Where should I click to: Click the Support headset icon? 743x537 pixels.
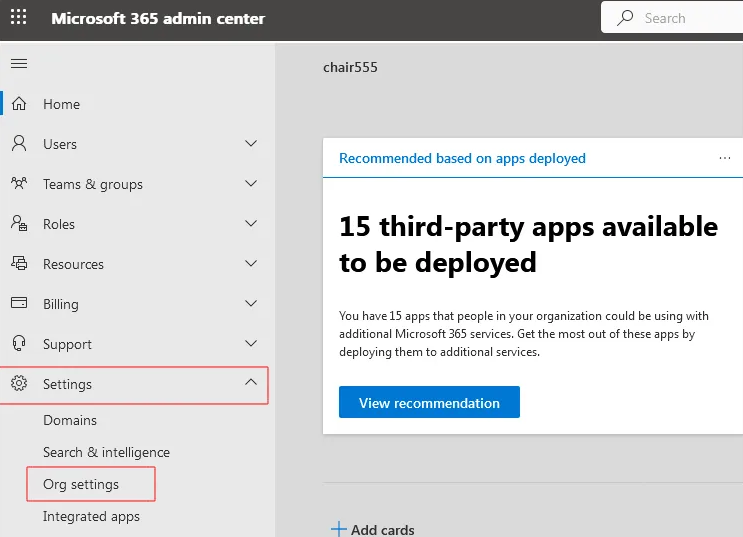[19, 344]
